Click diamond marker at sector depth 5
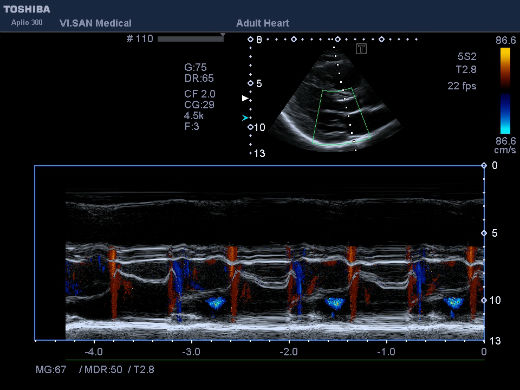520x390 pixels. coord(251,83)
